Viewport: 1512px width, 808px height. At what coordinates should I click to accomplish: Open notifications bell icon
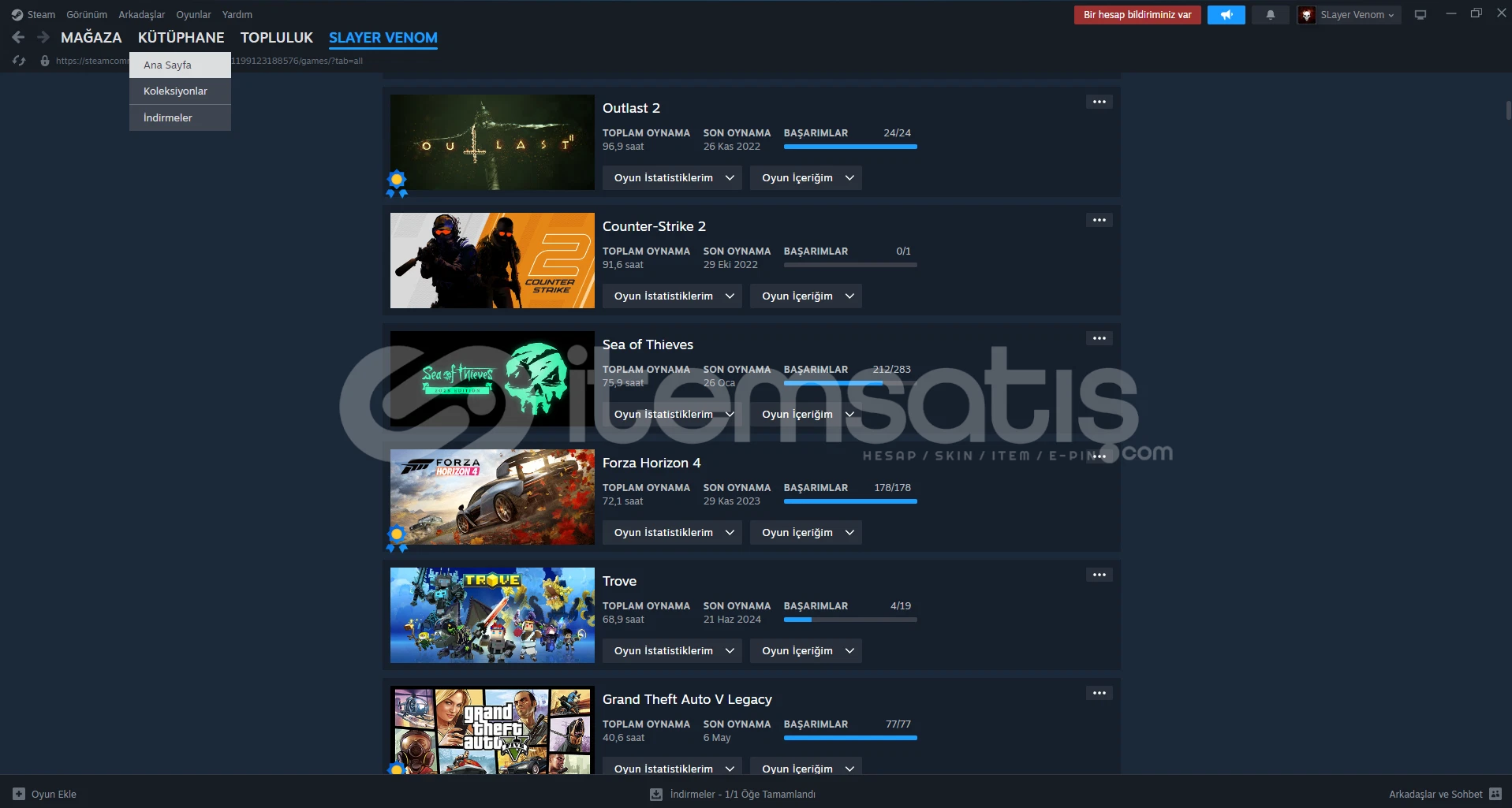pyautogui.click(x=1271, y=15)
